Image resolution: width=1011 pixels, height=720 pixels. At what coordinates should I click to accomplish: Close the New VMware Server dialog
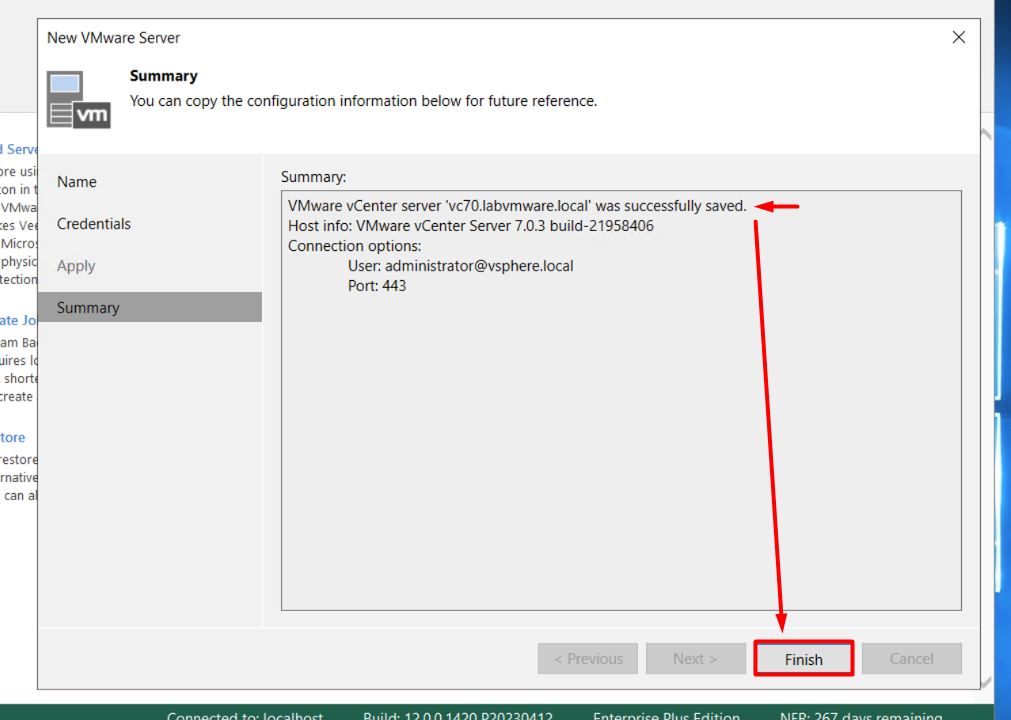959,37
